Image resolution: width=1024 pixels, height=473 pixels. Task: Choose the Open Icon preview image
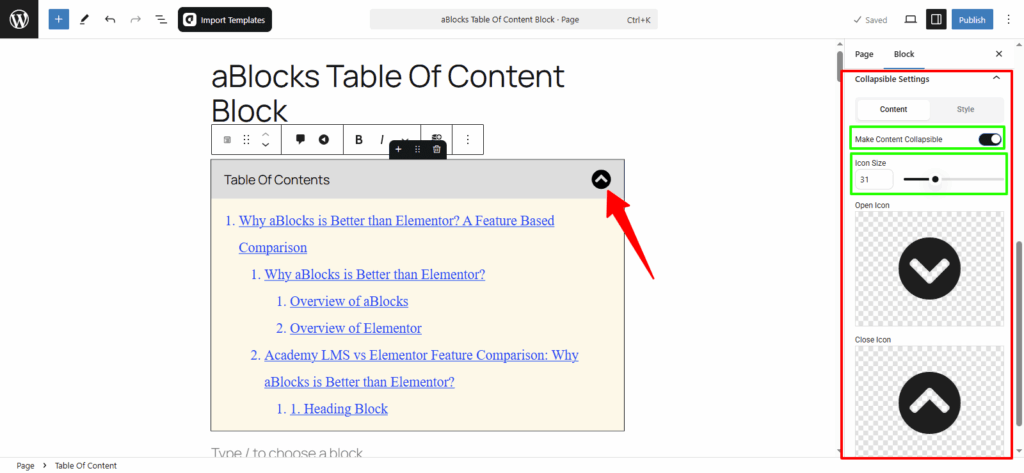click(929, 269)
